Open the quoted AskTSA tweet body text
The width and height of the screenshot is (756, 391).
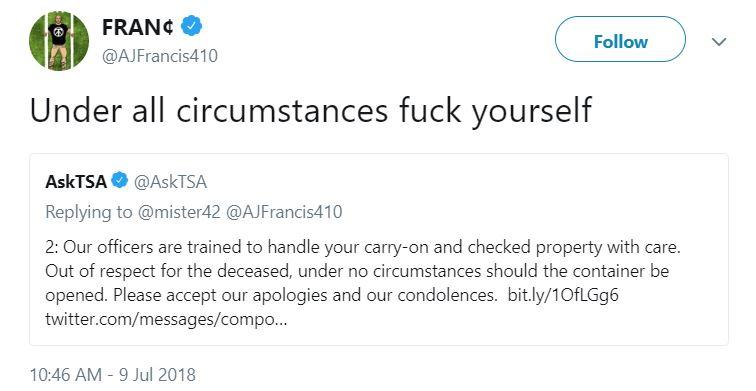[x=363, y=283]
